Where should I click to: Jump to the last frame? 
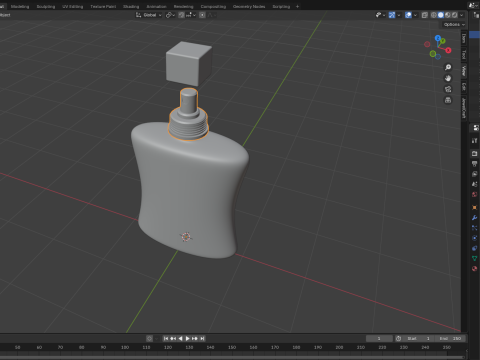click(202, 338)
